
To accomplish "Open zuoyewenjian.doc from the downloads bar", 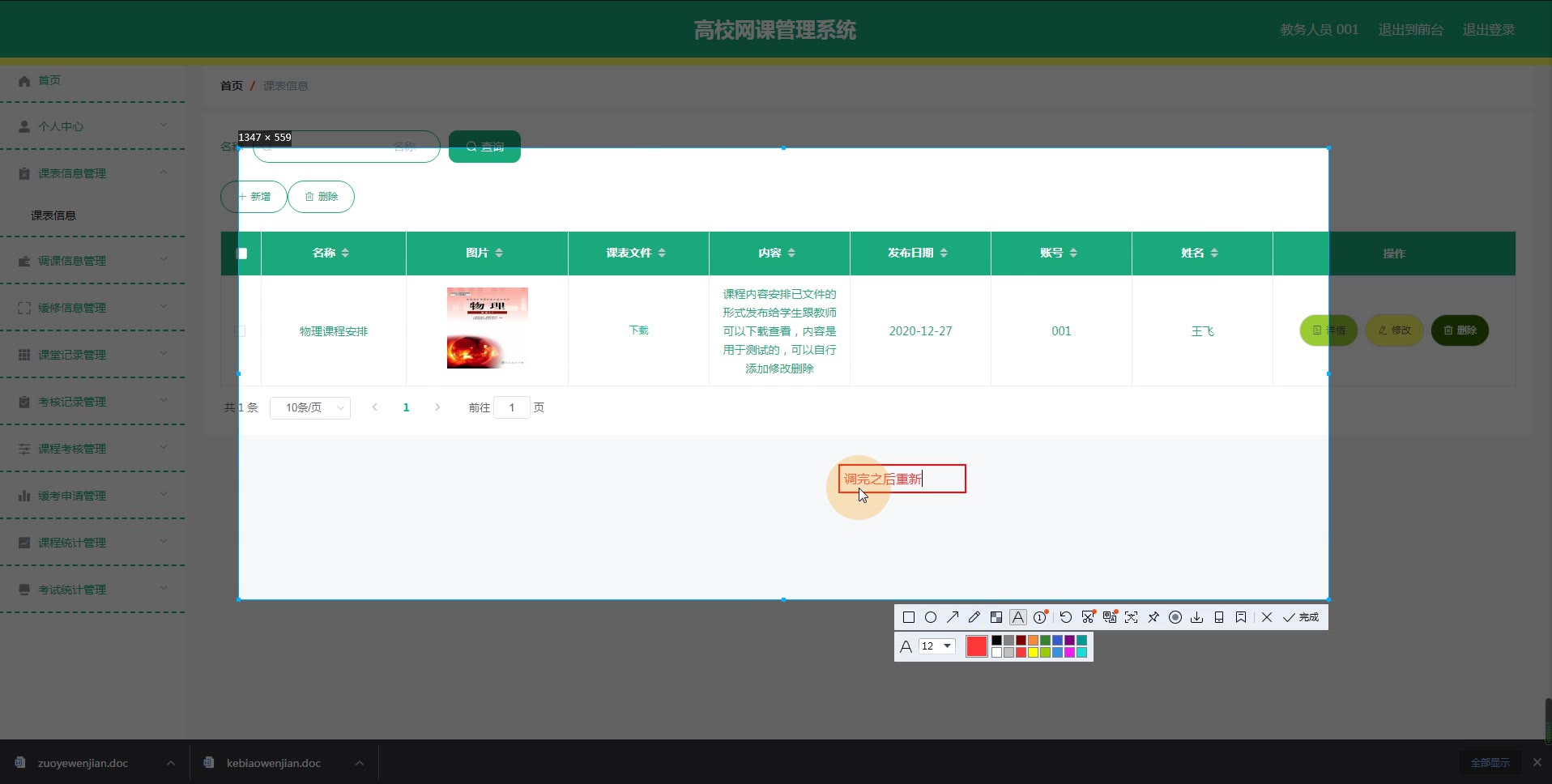I will (83, 763).
